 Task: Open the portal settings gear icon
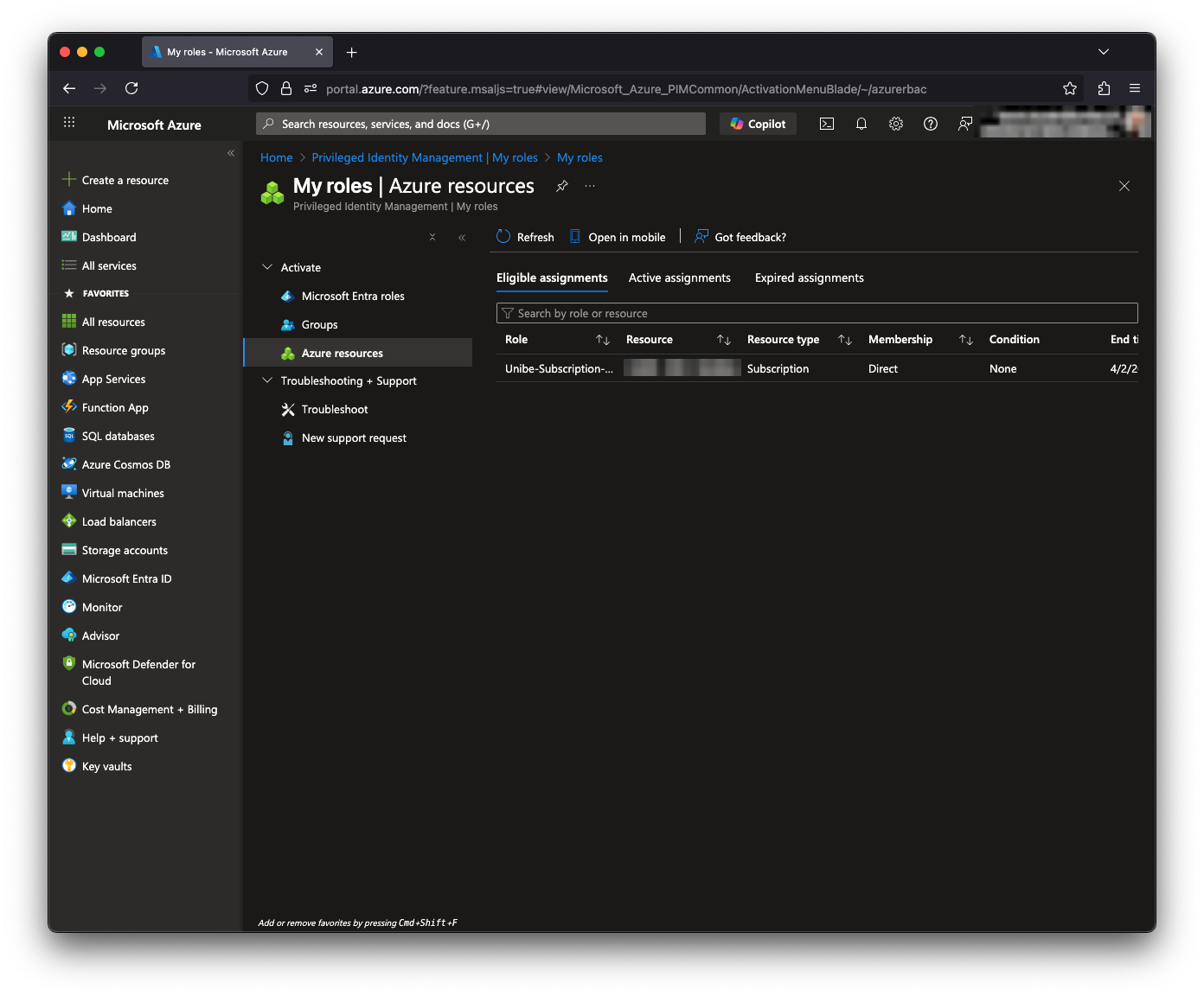pos(896,124)
